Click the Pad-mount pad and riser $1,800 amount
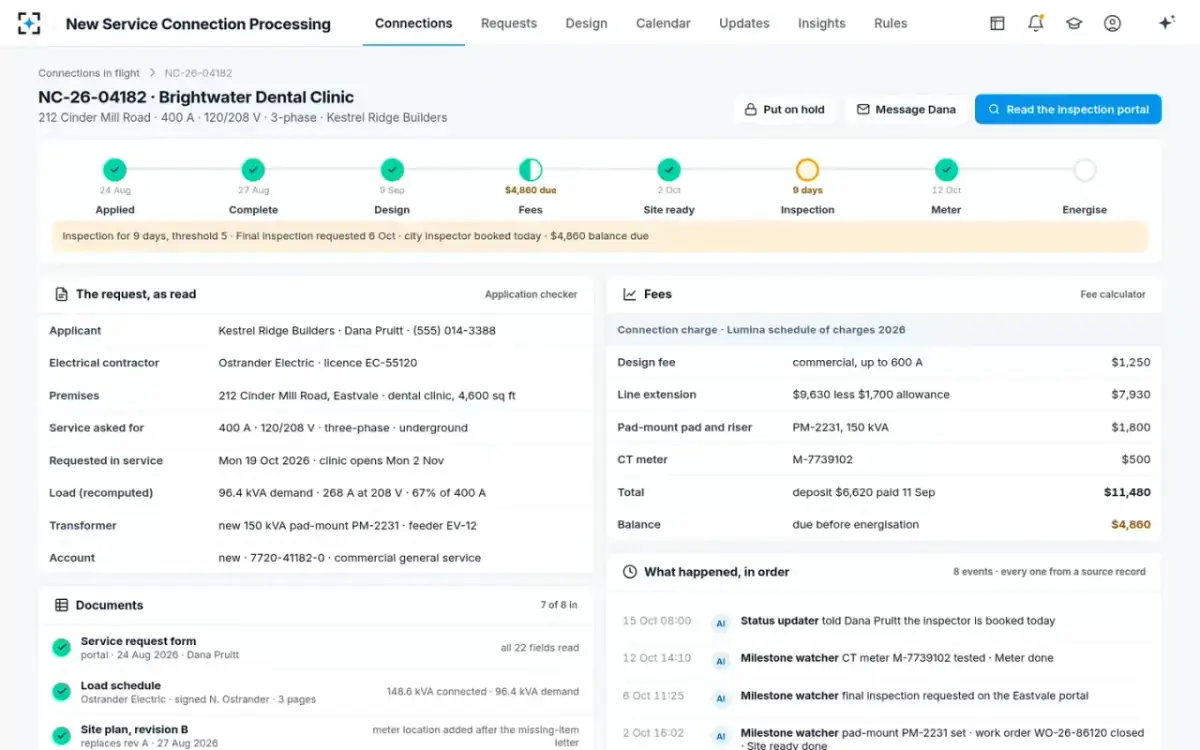The width and height of the screenshot is (1200, 750). pyautogui.click(x=1131, y=427)
